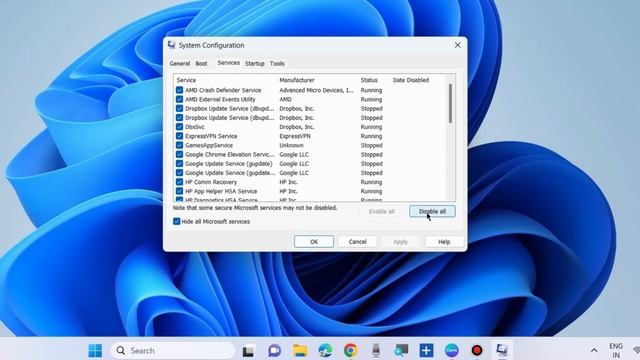Viewport: 640px width, 360px height.
Task: Open the microphone app in the taskbar
Action: coord(376,350)
